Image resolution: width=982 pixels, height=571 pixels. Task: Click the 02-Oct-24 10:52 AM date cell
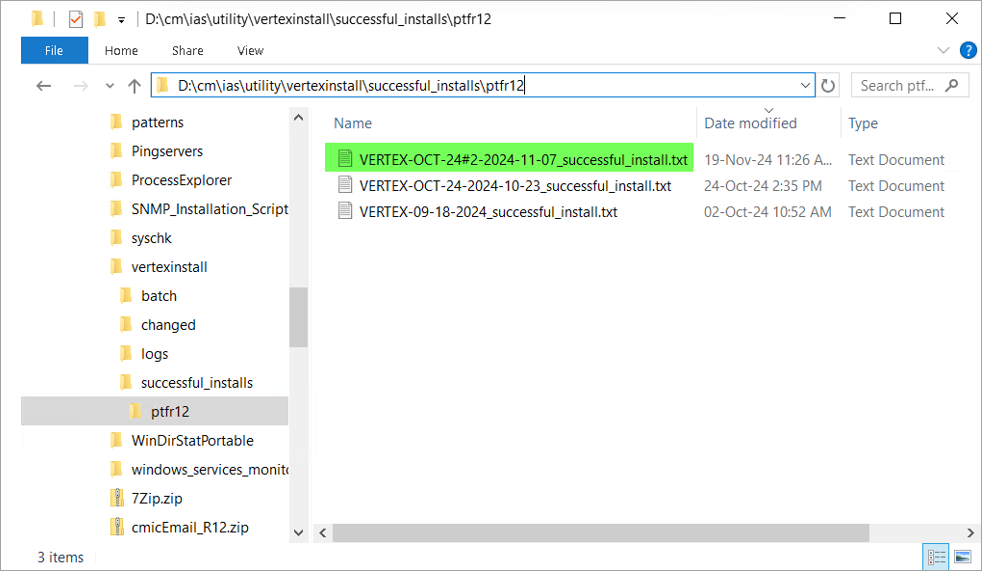click(768, 212)
